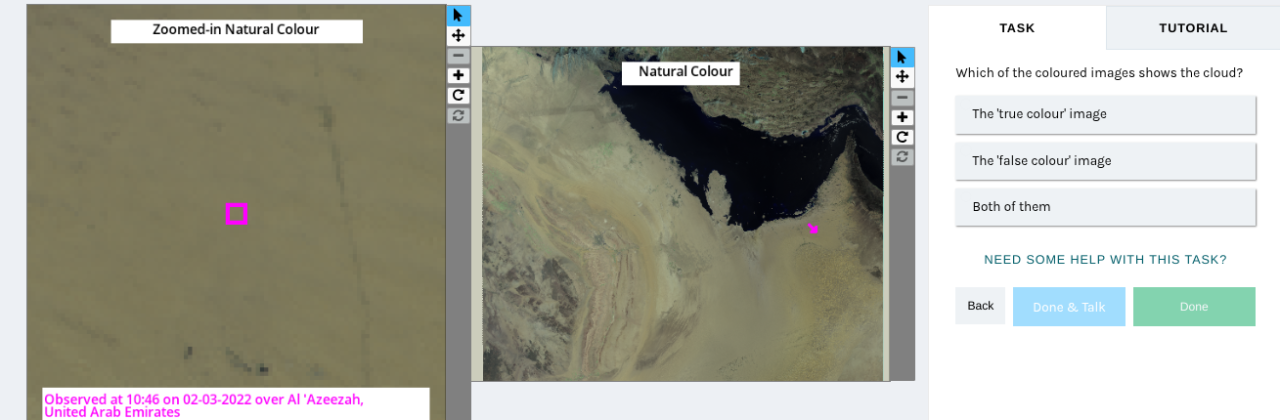The image size is (1280, 420).
Task: Zoom out the Zoomed-in Natural Colour image
Action: coord(458,55)
